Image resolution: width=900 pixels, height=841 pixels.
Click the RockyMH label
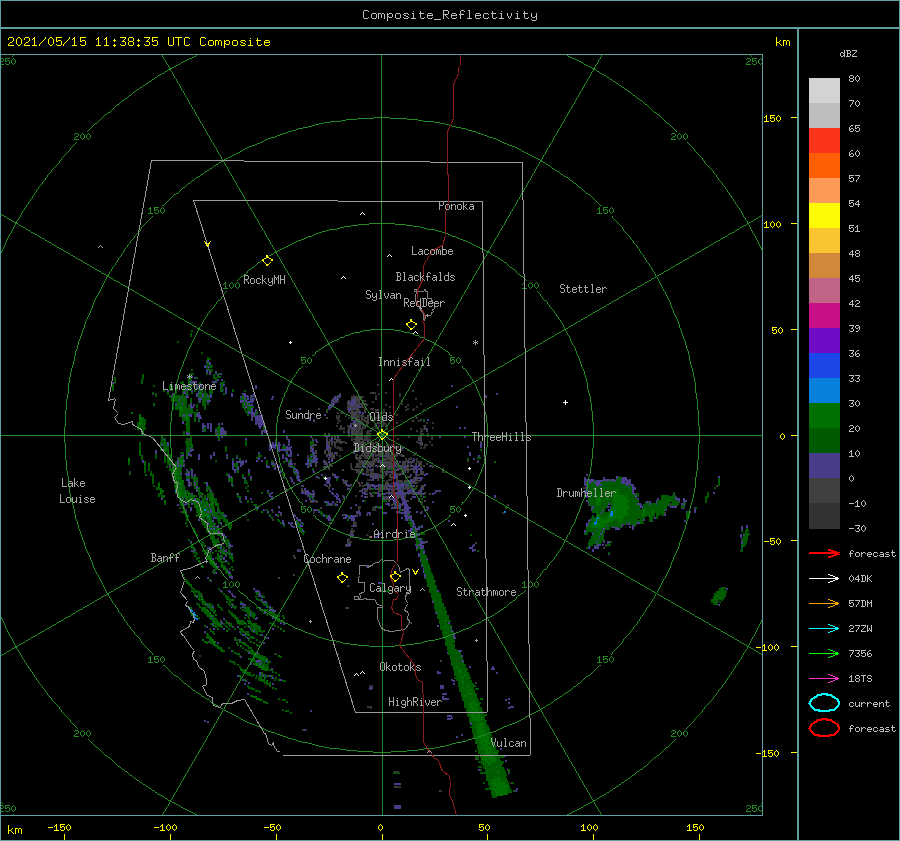[x=264, y=280]
